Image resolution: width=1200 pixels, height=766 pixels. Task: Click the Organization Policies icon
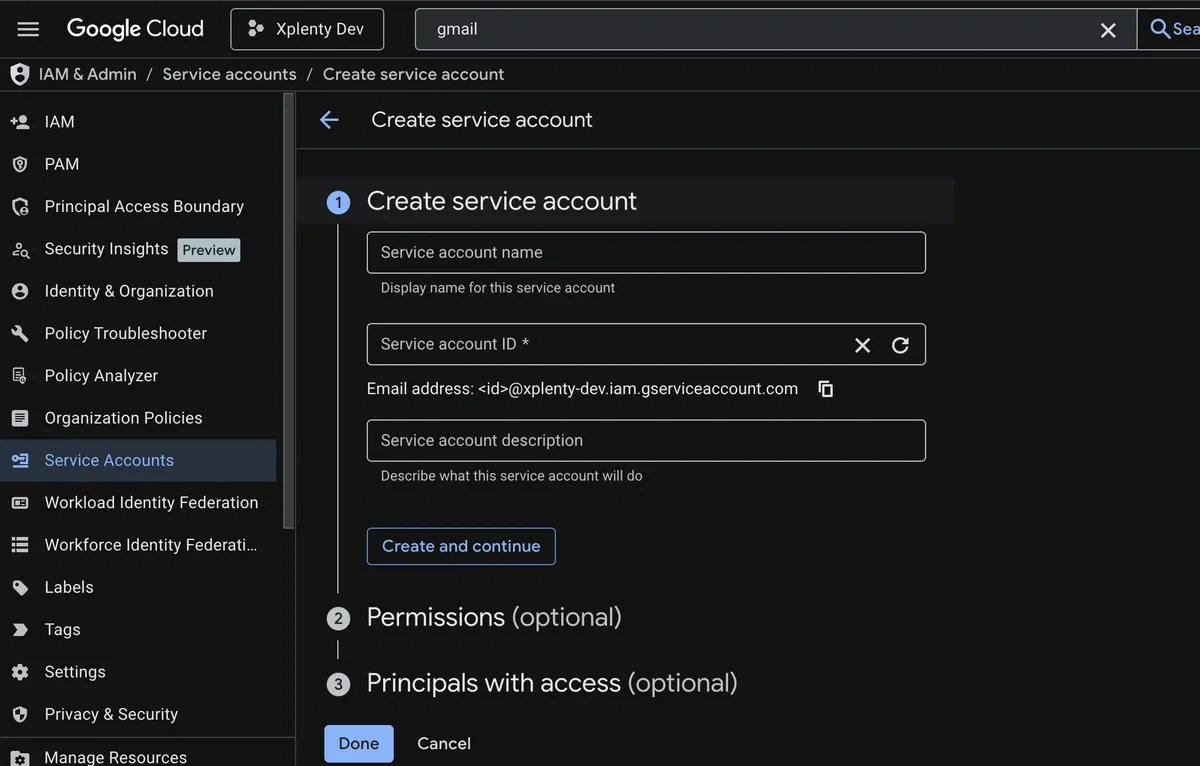[x=20, y=418]
